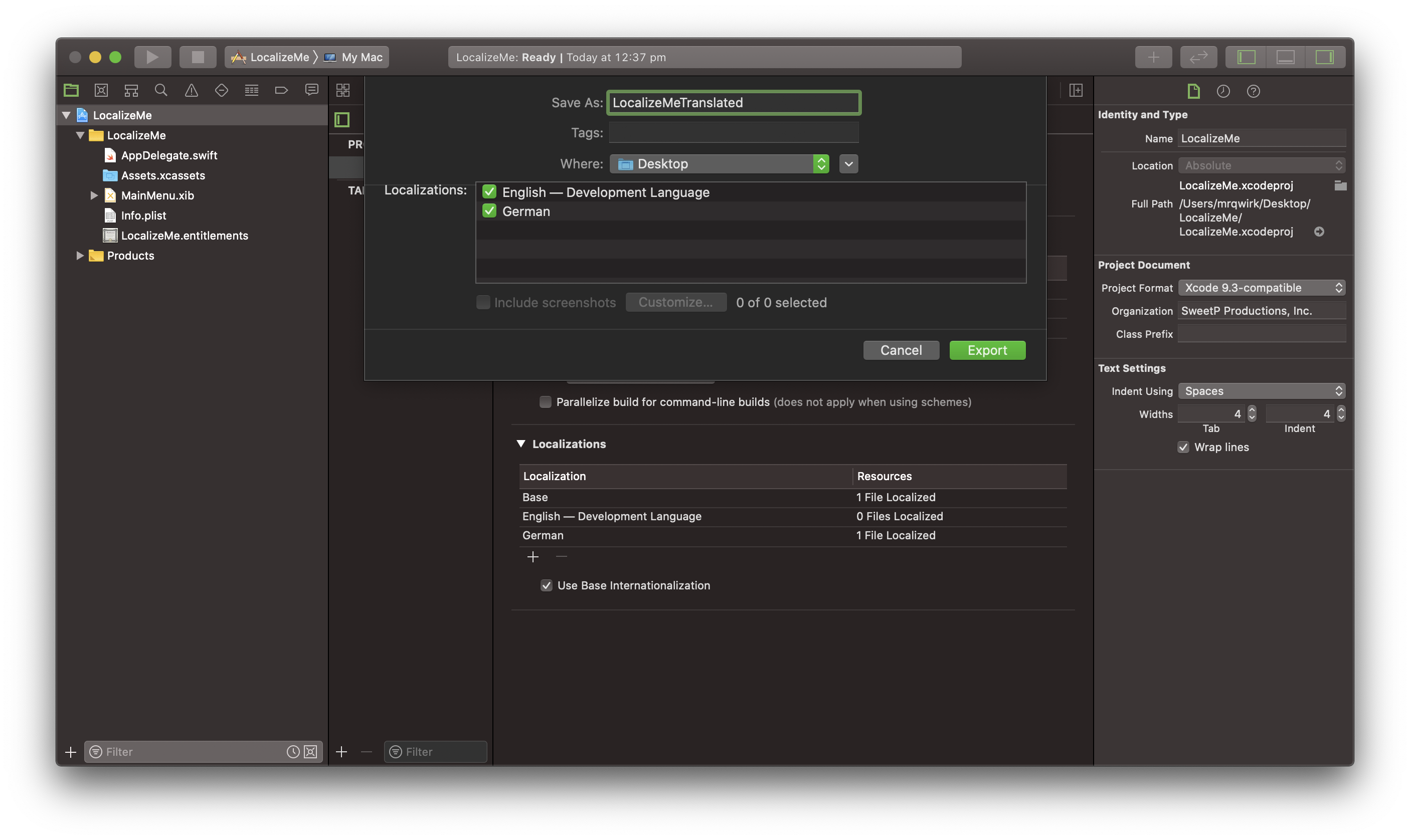Open Indent Using Spaces dropdown
This screenshot has height=840, width=1410.
coord(1262,391)
